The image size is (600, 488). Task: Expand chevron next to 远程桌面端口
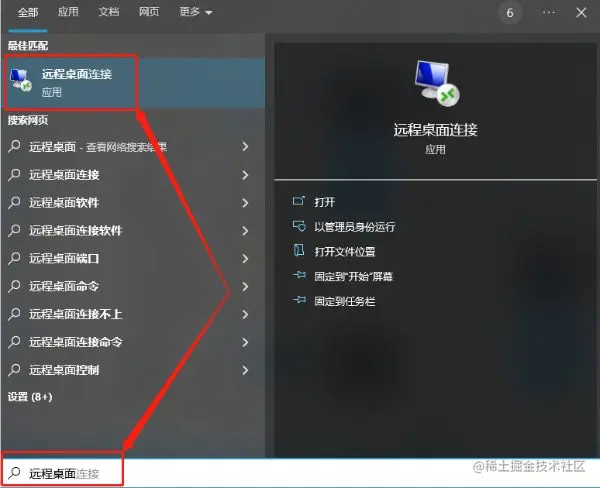pyautogui.click(x=245, y=258)
